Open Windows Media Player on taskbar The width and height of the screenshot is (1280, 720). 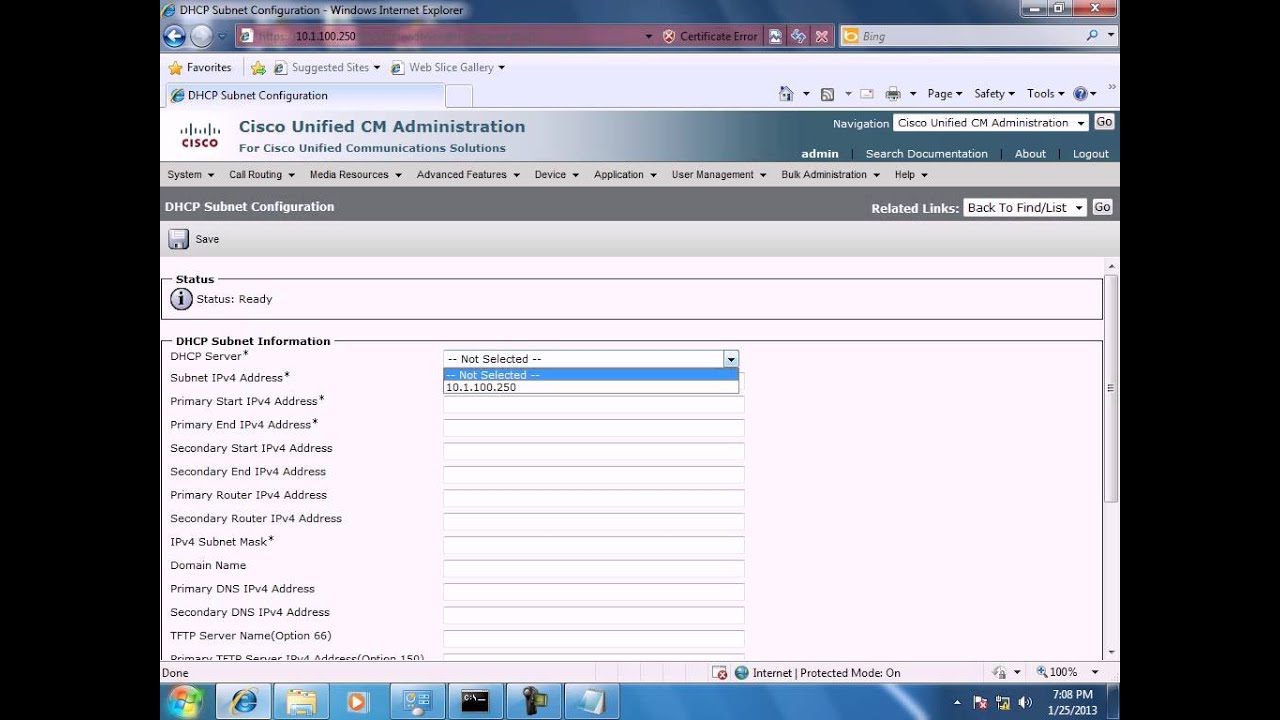358,701
